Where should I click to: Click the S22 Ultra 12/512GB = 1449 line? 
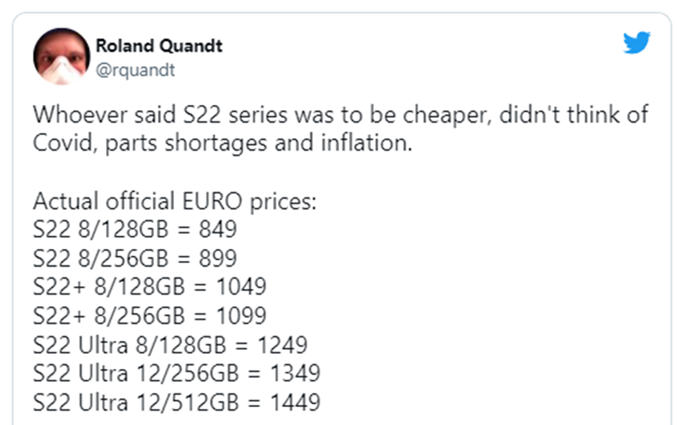pyautogui.click(x=177, y=402)
